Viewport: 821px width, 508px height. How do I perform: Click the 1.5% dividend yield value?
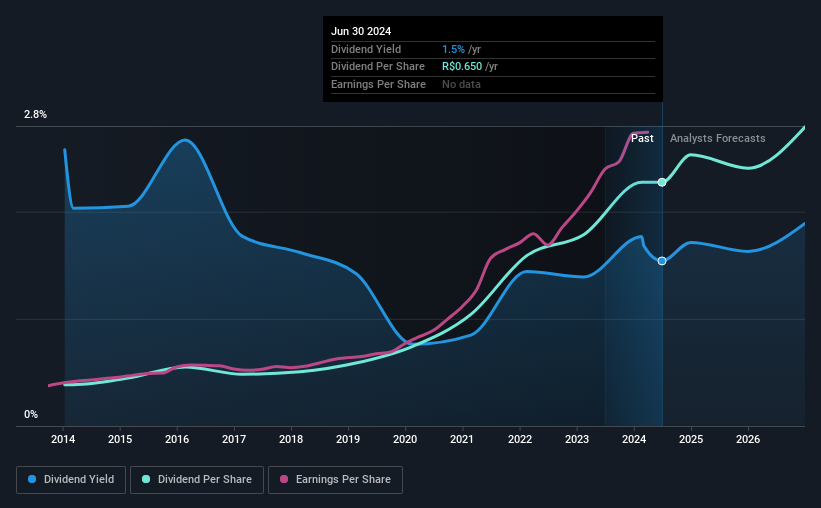[x=453, y=49]
